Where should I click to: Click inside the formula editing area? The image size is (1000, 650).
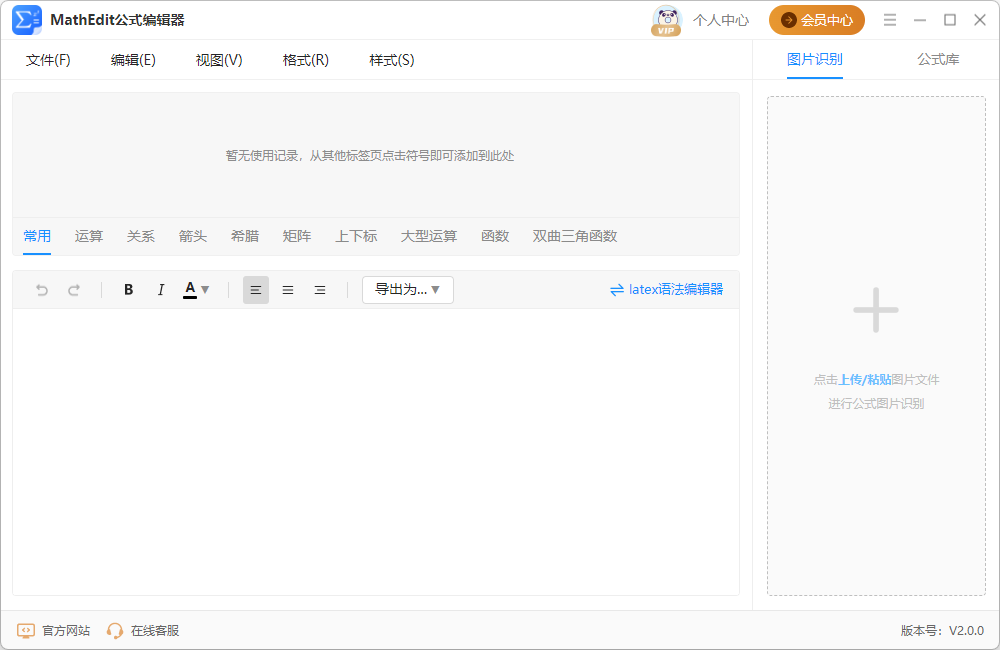pyautogui.click(x=376, y=452)
